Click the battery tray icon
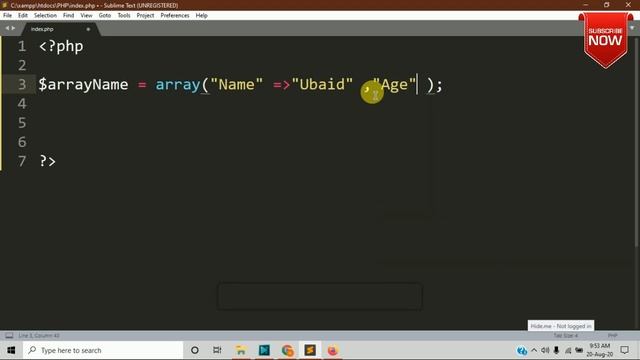The image size is (640, 360). [579, 350]
